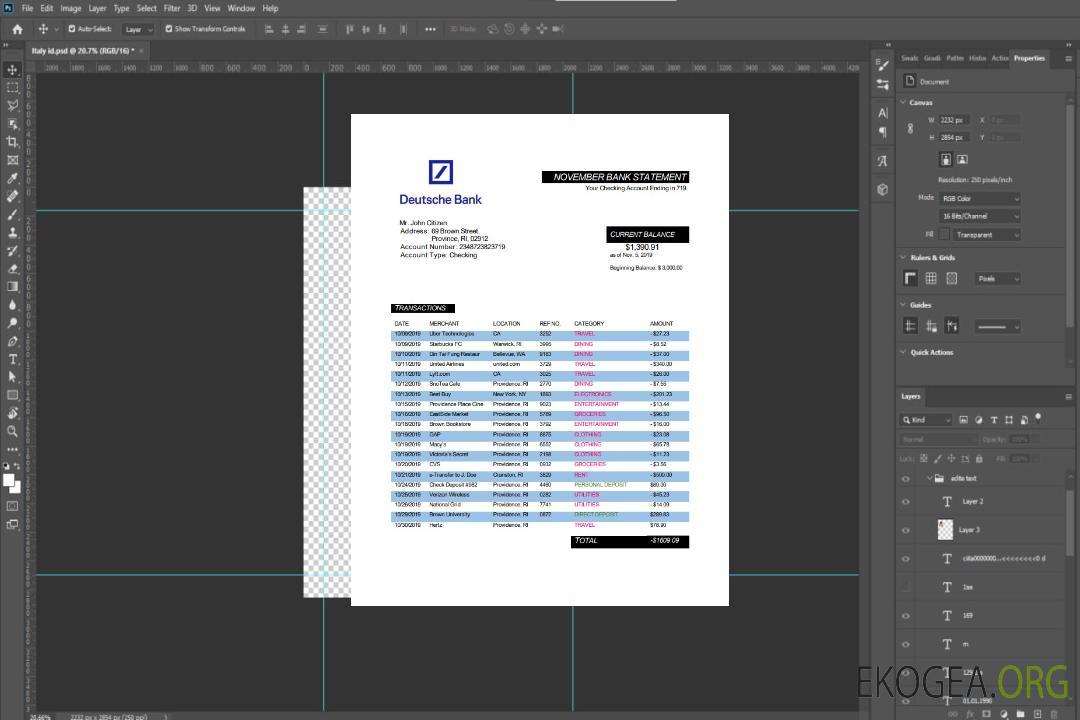The height and width of the screenshot is (720, 1080).
Task: Click the canvas width input field
Action: pos(953,120)
